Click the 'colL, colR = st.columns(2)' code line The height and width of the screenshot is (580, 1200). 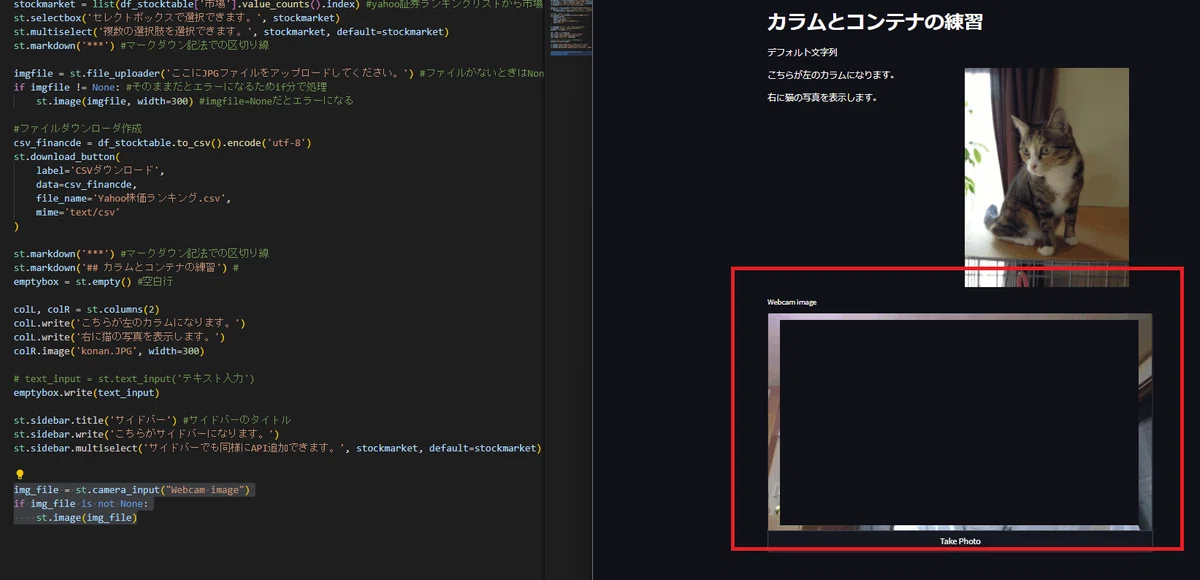[86, 310]
